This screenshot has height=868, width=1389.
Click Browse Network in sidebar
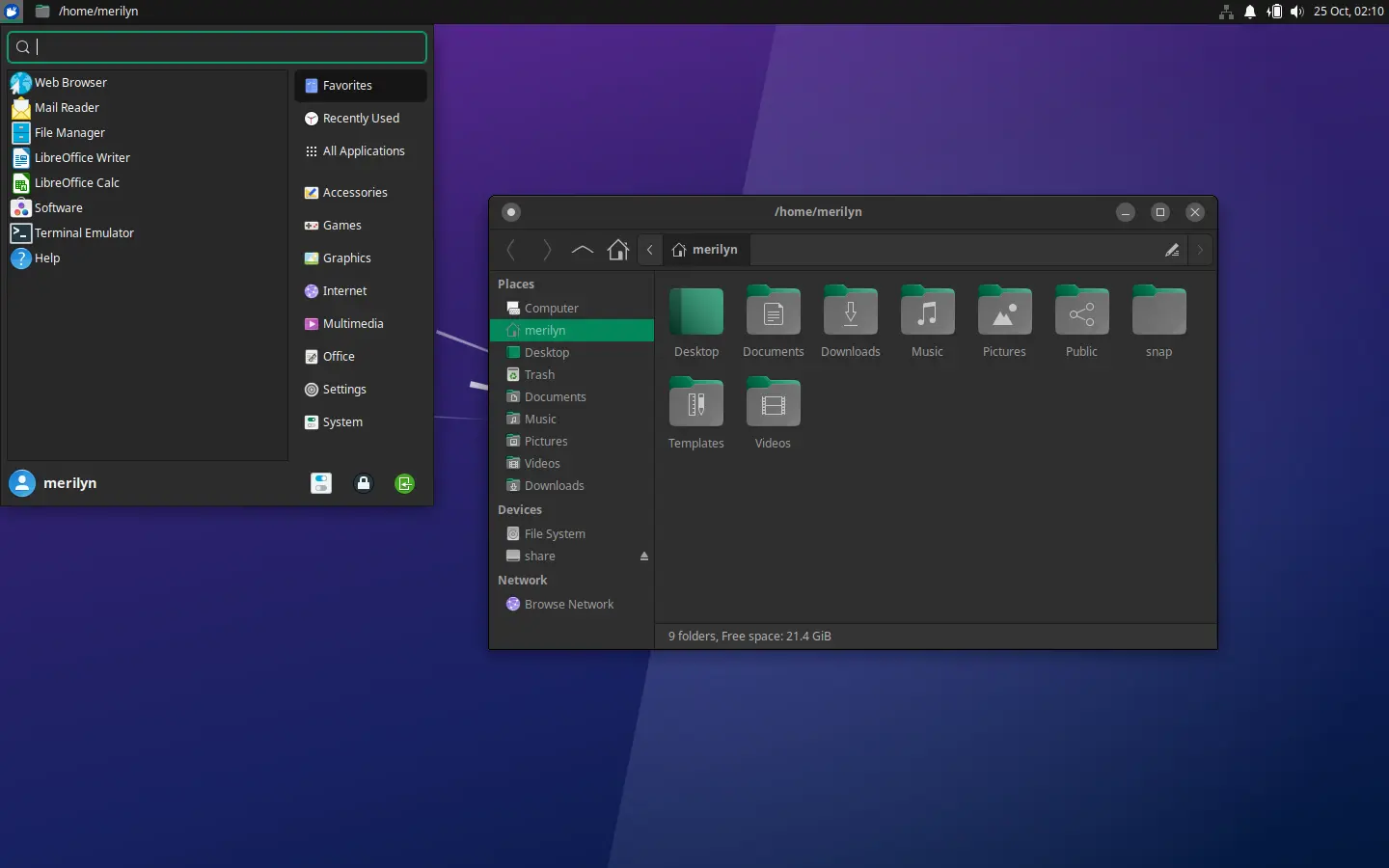pyautogui.click(x=568, y=605)
